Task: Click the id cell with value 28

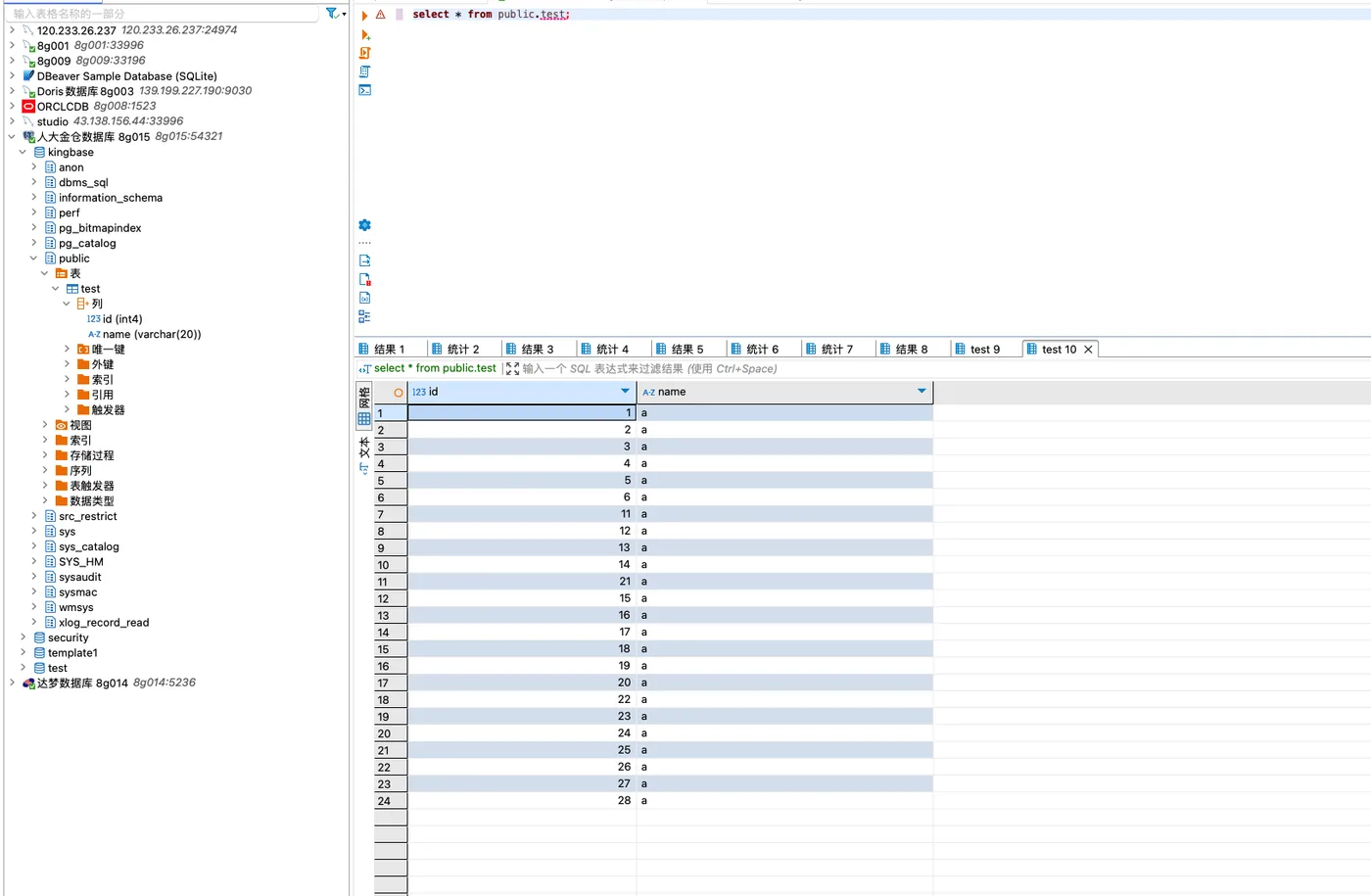Action: coord(522,801)
